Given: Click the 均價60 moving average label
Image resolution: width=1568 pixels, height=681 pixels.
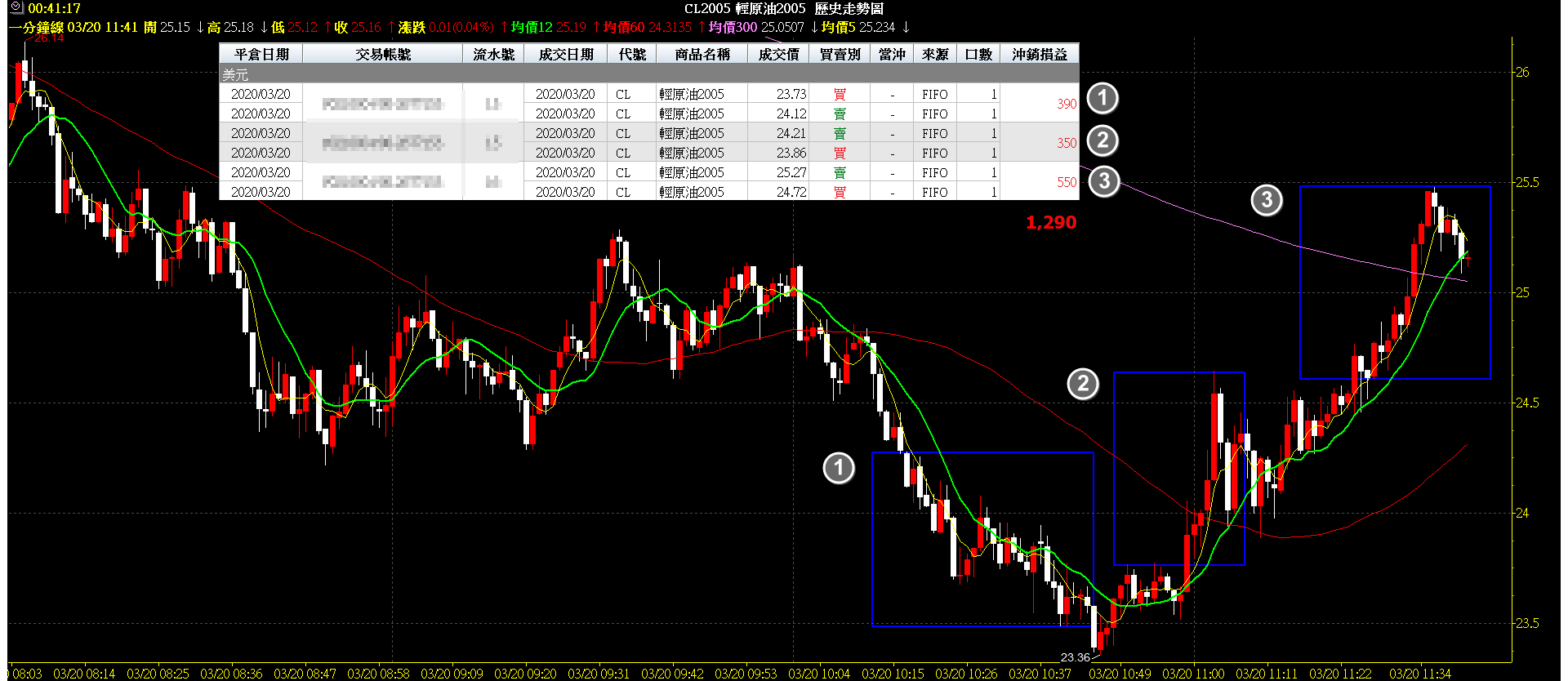Looking at the screenshot, I should 624,27.
